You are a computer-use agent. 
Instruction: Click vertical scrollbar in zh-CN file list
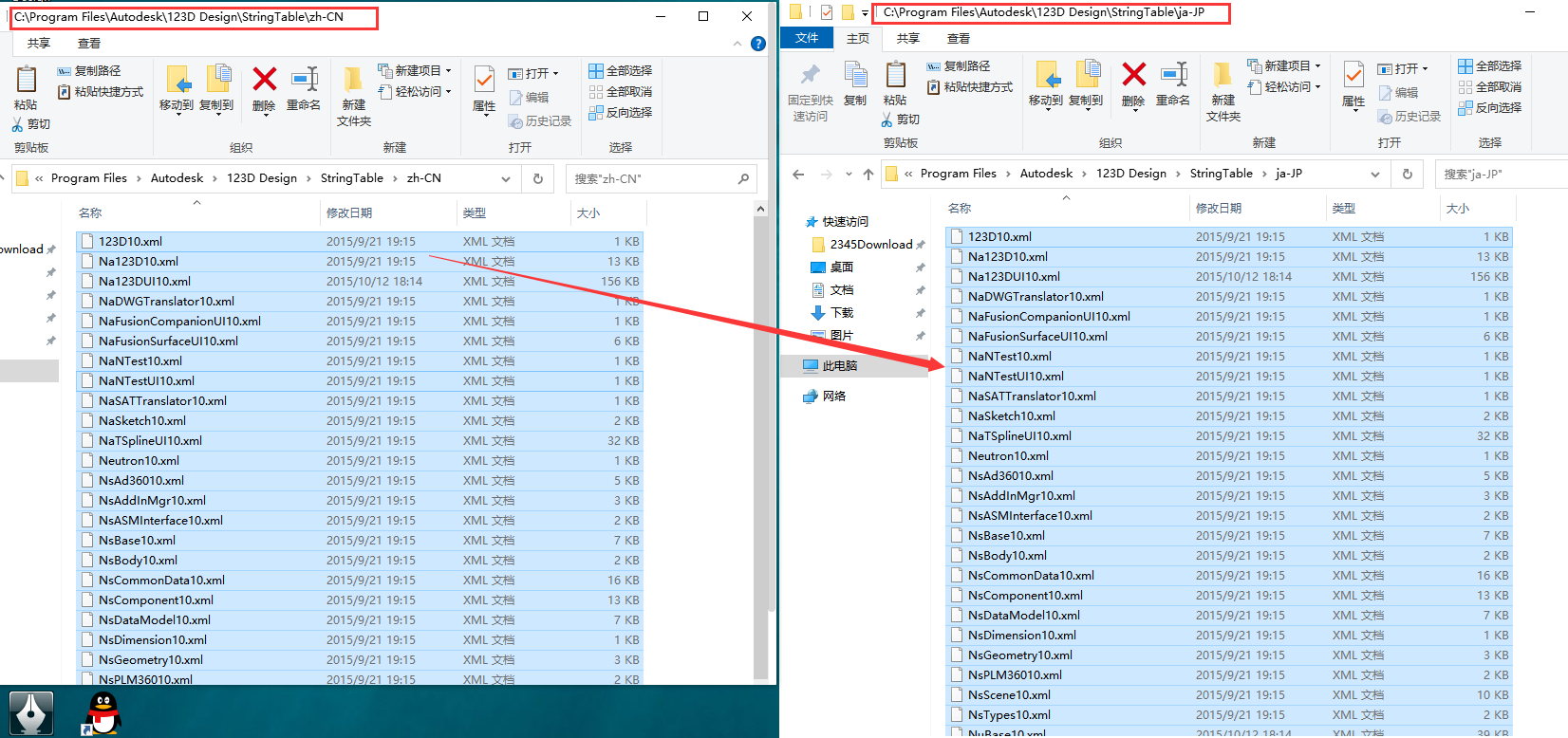(760, 446)
